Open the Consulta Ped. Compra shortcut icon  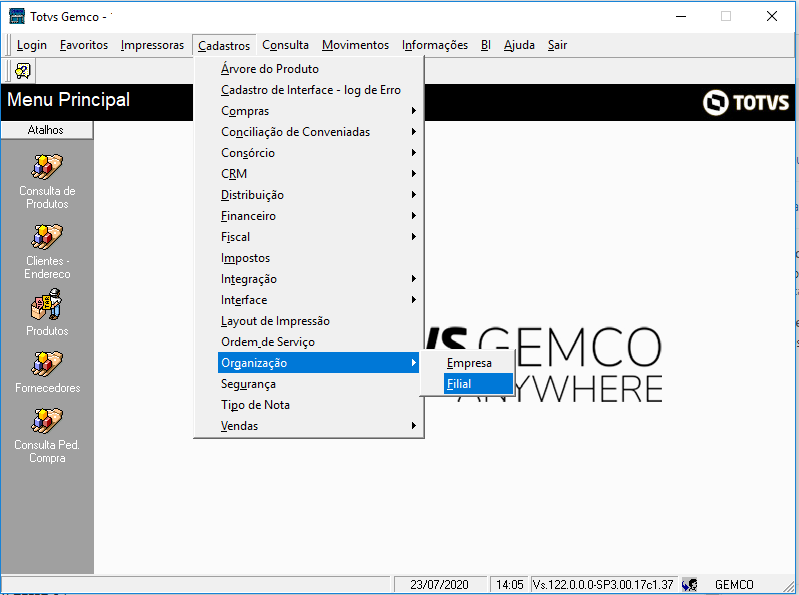click(47, 421)
